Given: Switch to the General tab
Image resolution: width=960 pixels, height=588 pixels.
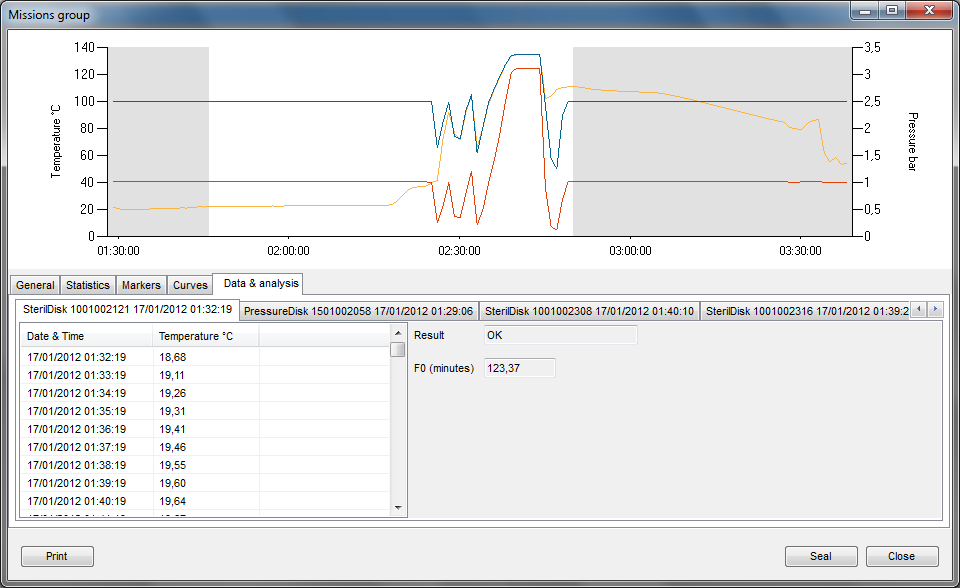Looking at the screenshot, I should (x=35, y=285).
